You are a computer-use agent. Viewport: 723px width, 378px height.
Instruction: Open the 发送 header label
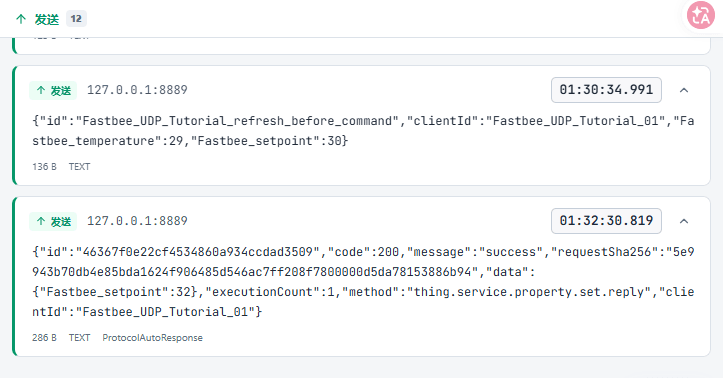pos(47,19)
